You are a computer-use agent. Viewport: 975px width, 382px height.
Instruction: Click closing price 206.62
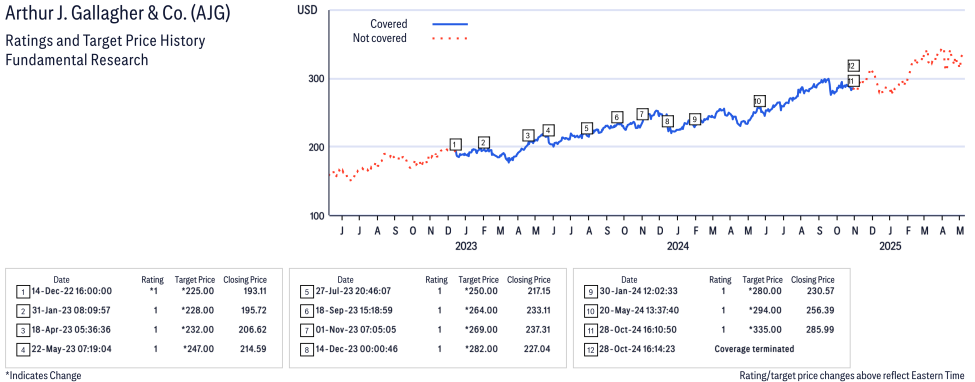[x=253, y=330]
